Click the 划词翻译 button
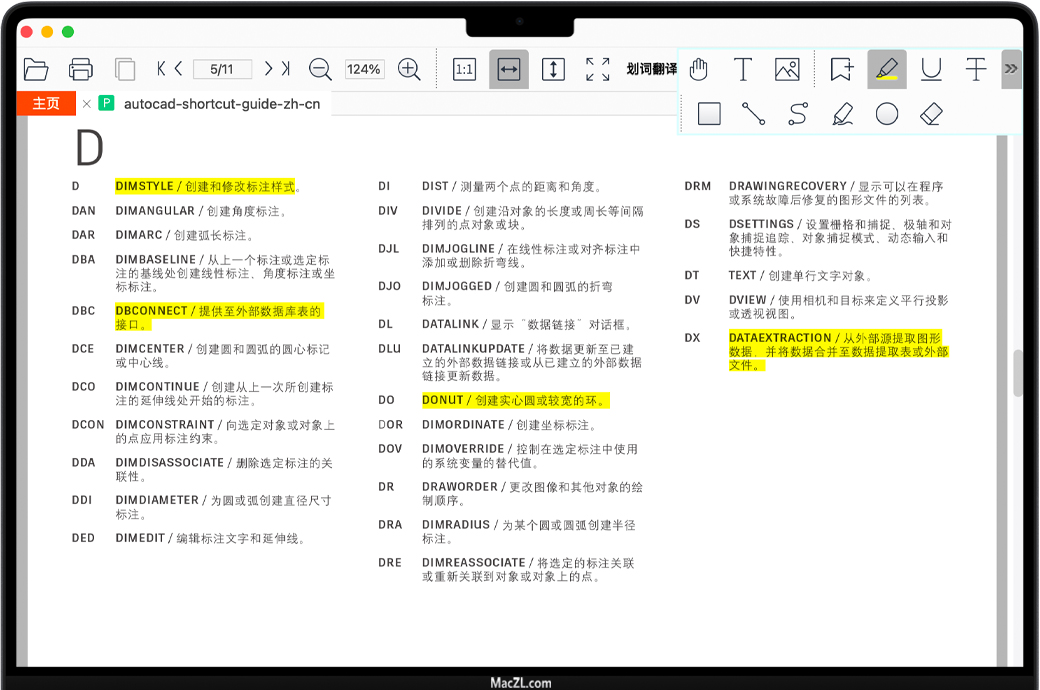The width and height of the screenshot is (1040, 690). click(x=651, y=69)
